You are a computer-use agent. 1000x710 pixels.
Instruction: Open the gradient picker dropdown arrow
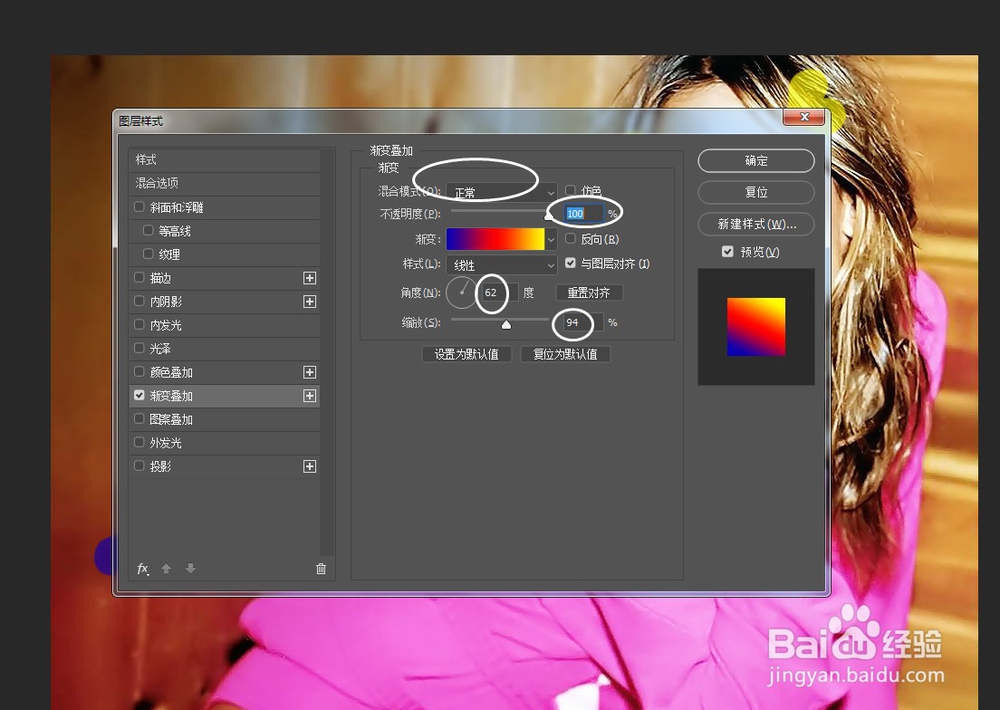point(551,239)
